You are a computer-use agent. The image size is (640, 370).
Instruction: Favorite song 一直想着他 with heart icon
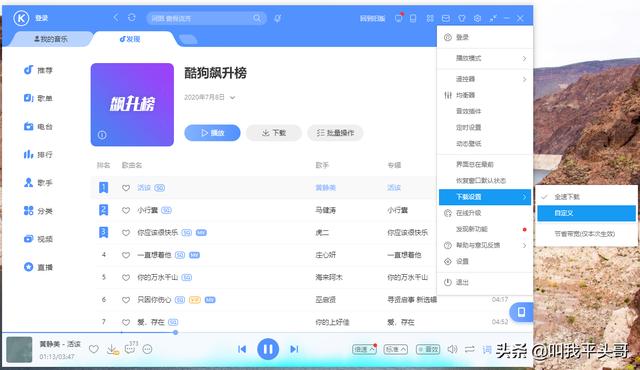coord(126,255)
